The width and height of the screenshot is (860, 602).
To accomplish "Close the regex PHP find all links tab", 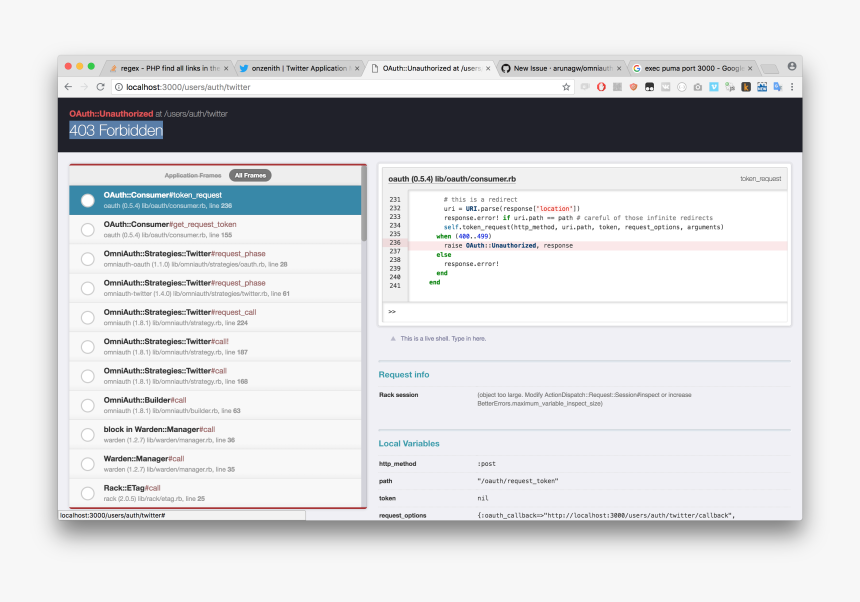I will click(226, 68).
